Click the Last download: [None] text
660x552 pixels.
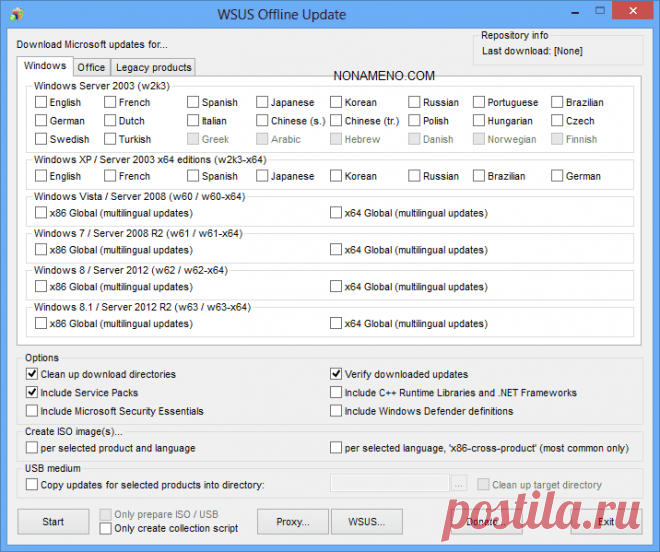[x=532, y=51]
